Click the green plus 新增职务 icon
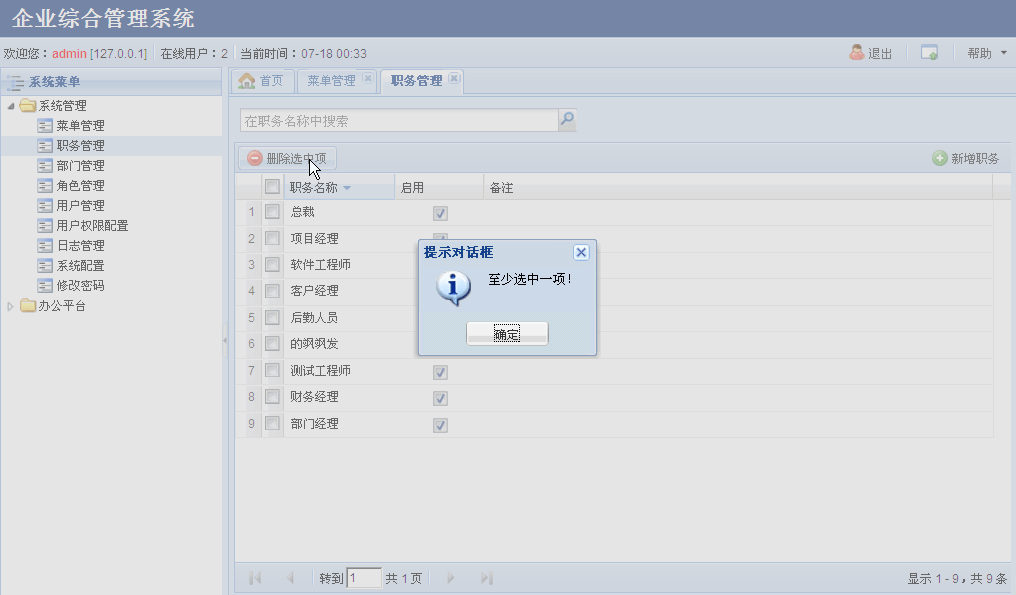This screenshot has height=595, width=1016. 940,158
